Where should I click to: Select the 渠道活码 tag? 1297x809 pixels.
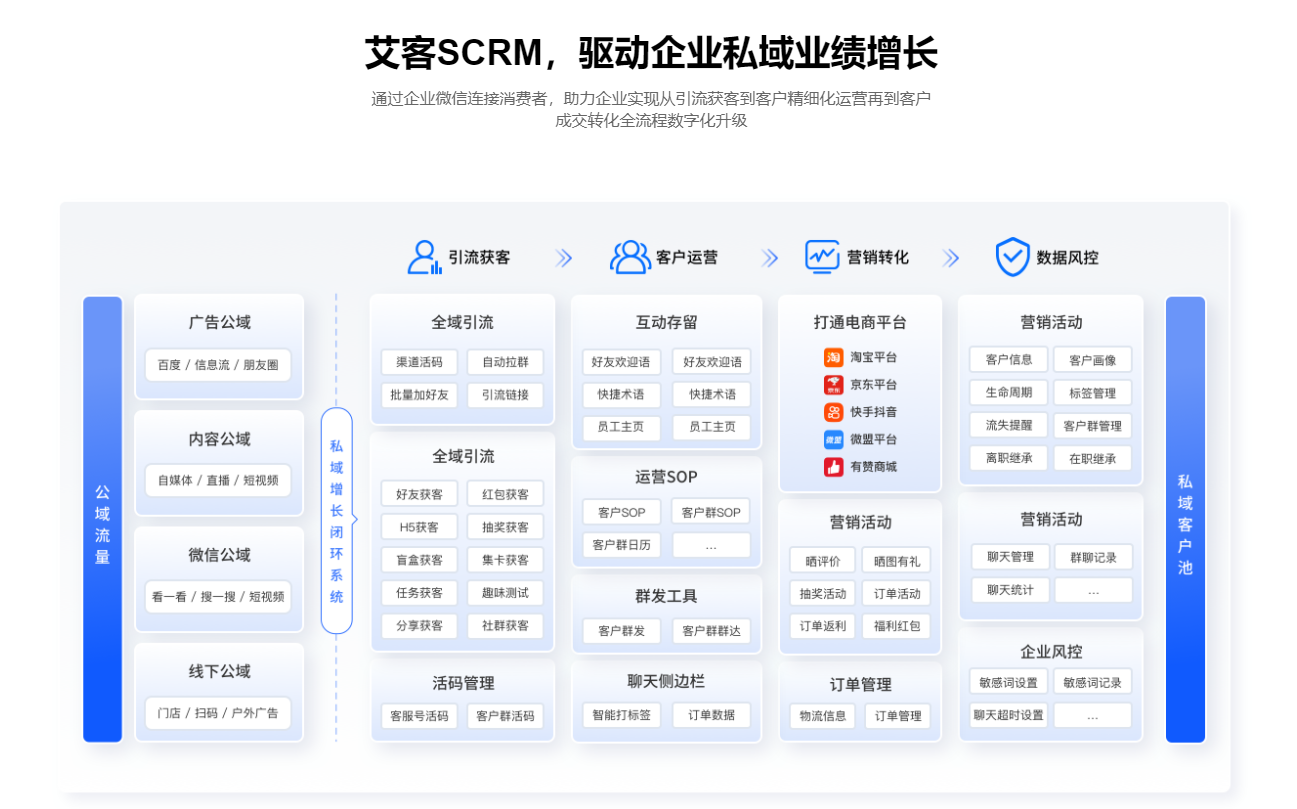coord(419,362)
